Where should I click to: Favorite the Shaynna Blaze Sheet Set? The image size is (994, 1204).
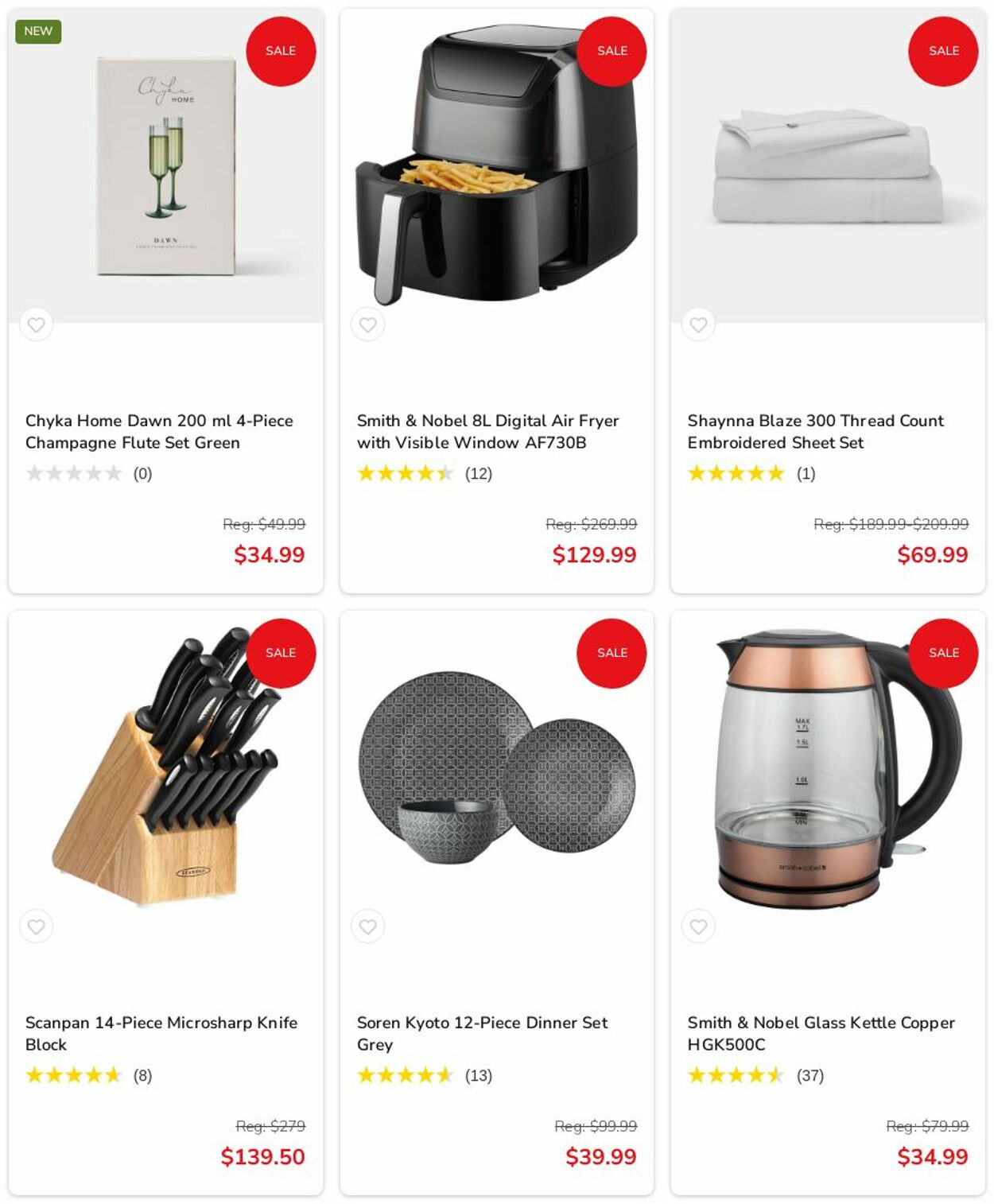pos(698,324)
